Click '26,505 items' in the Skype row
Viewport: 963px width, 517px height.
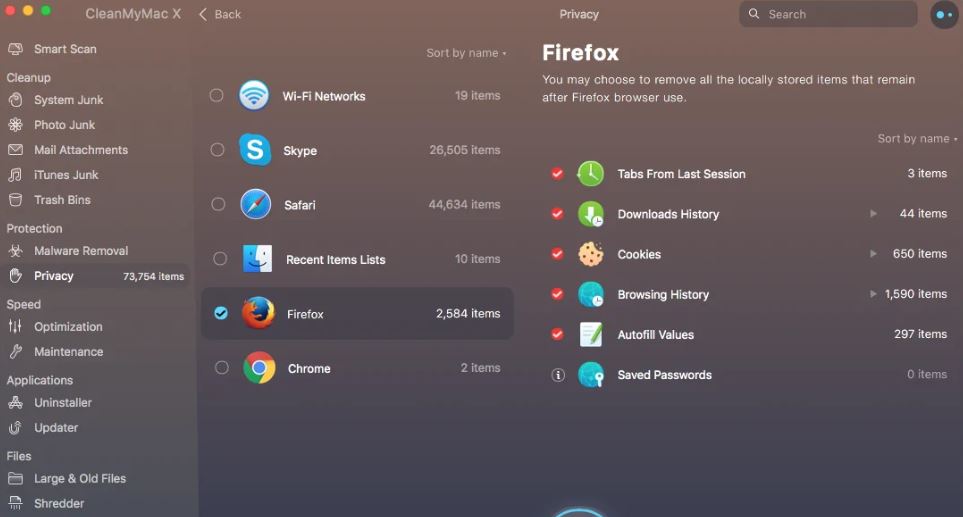pos(464,150)
